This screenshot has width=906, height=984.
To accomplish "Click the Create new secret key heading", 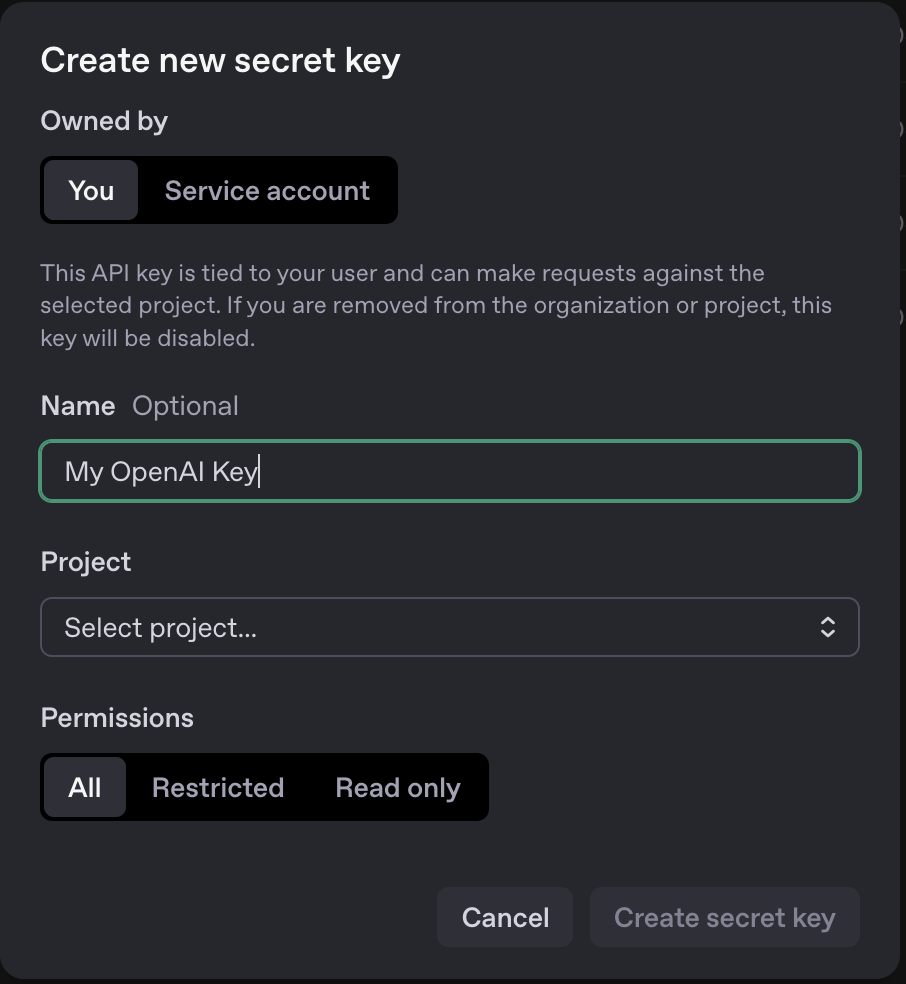I will [x=220, y=60].
